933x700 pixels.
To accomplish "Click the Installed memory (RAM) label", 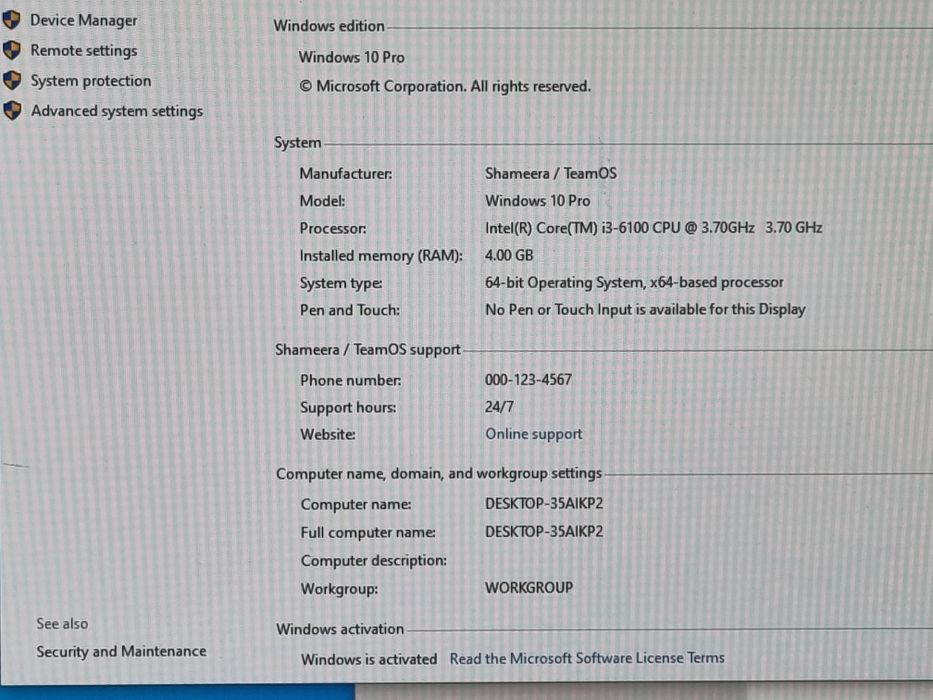I will point(381,256).
